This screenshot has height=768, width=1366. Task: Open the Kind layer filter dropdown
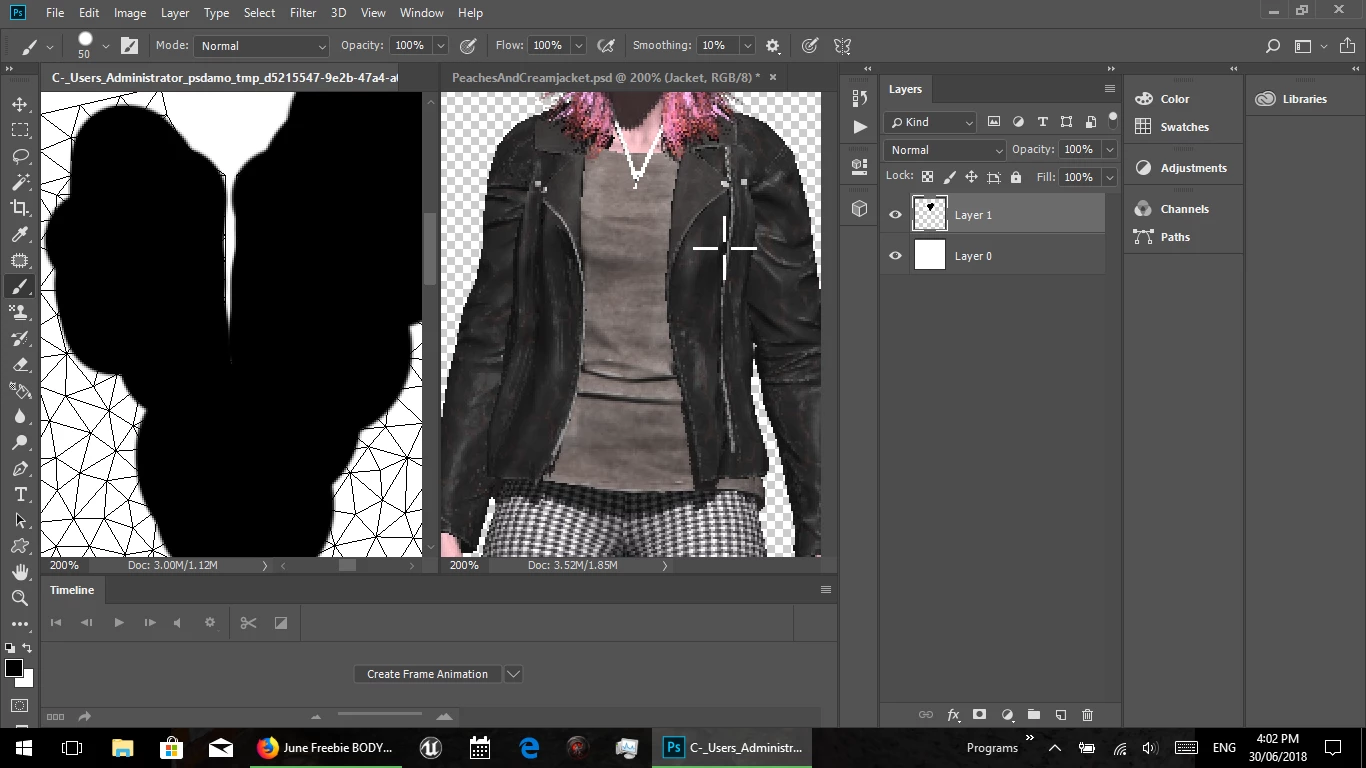click(x=930, y=122)
